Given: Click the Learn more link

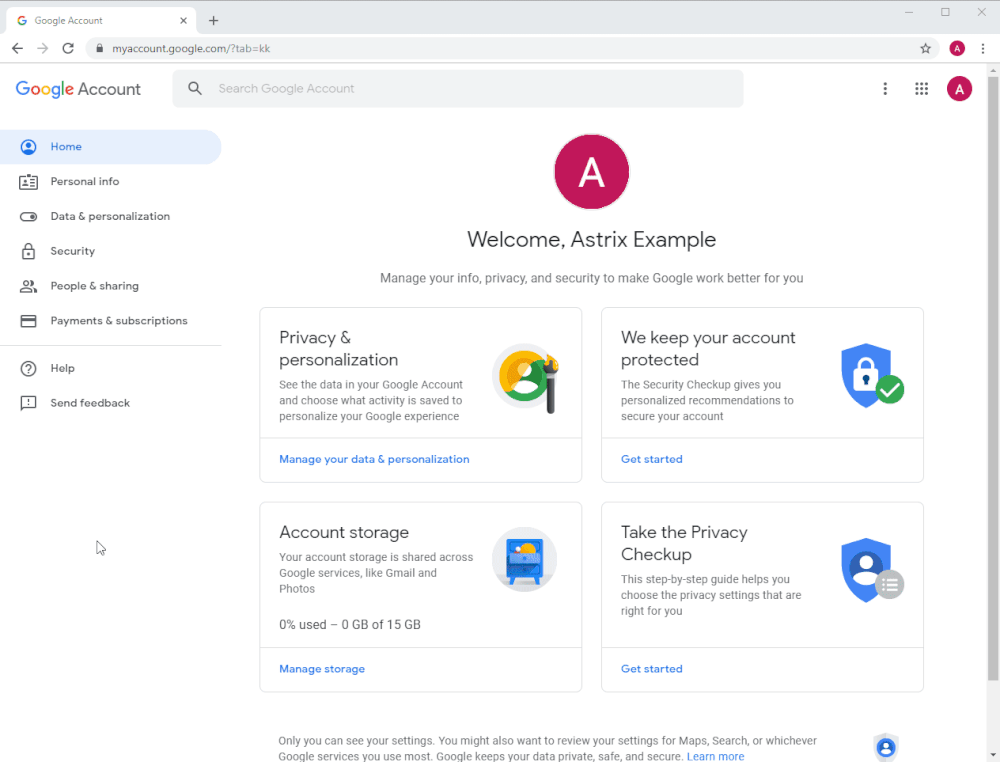Looking at the screenshot, I should pos(715,756).
